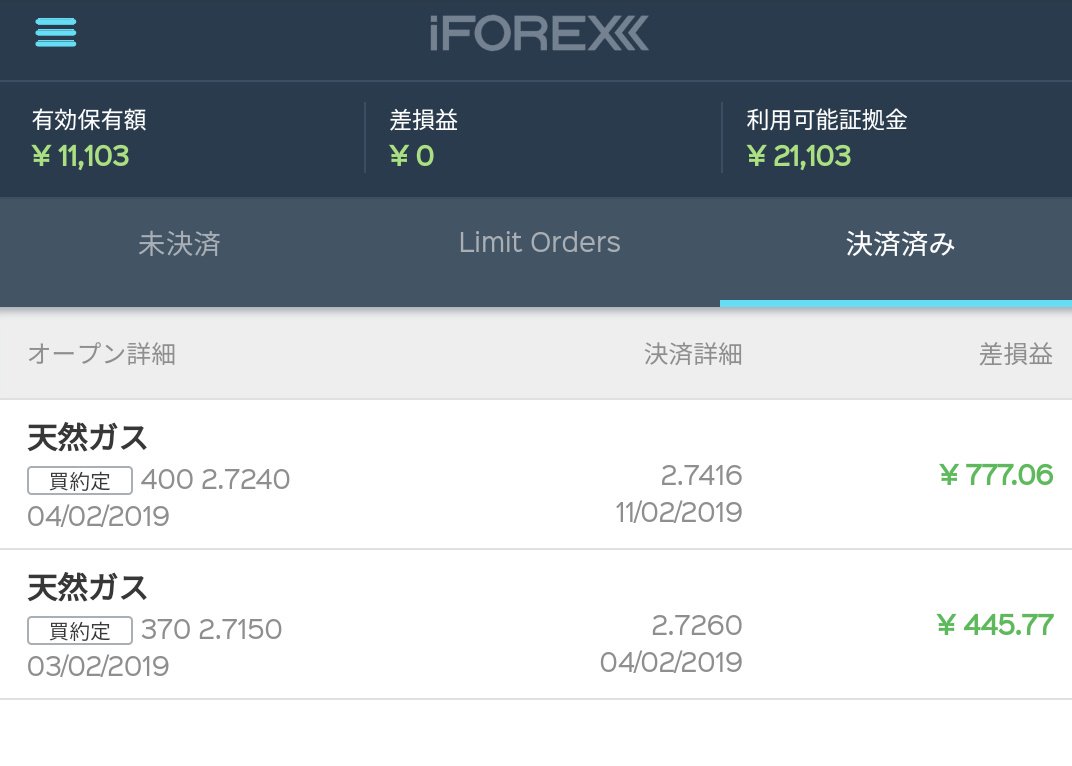Click the ¥777.06 profit amount
Image resolution: width=1072 pixels, height=766 pixels.
(x=996, y=475)
